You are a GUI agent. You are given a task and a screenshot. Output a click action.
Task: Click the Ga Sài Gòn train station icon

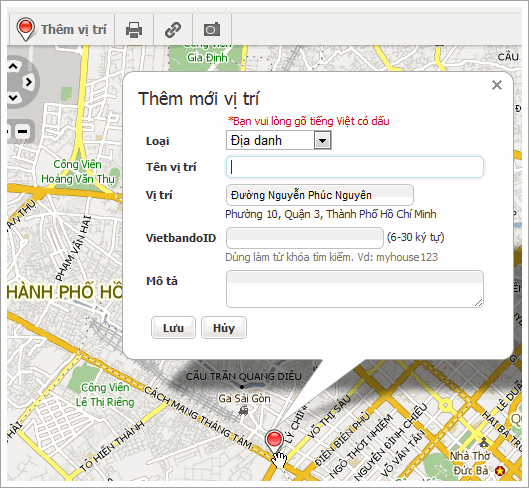(243, 411)
